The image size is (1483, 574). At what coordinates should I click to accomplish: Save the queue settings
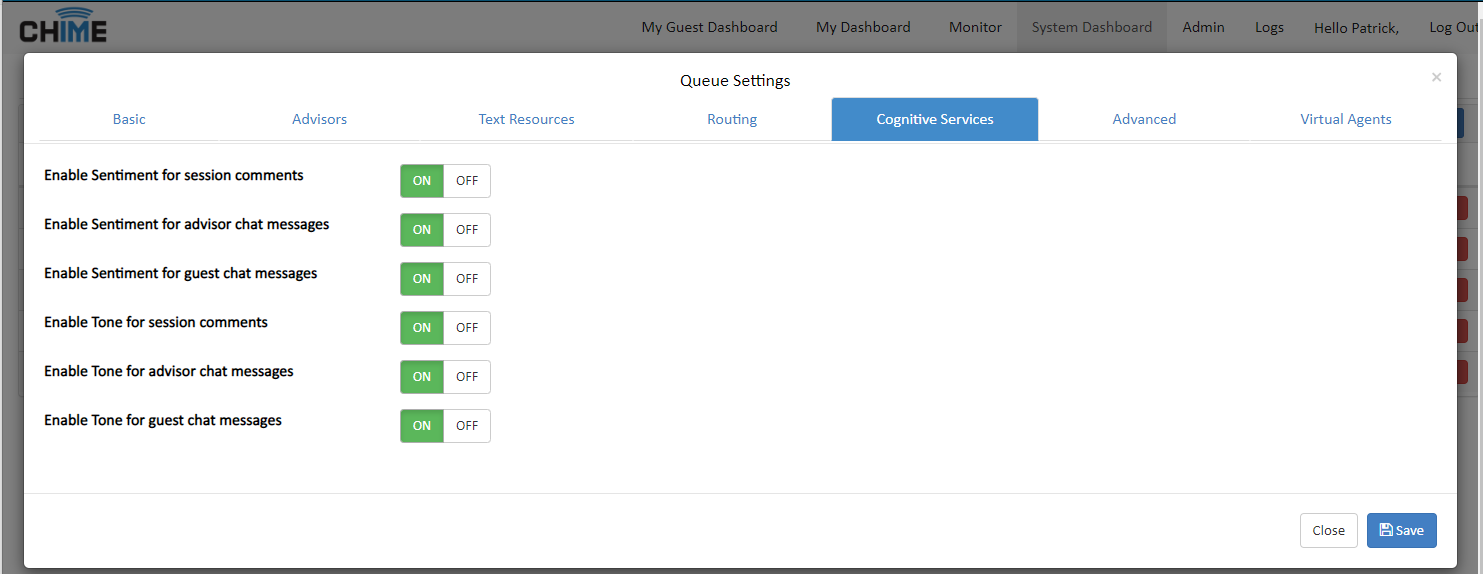point(1401,530)
